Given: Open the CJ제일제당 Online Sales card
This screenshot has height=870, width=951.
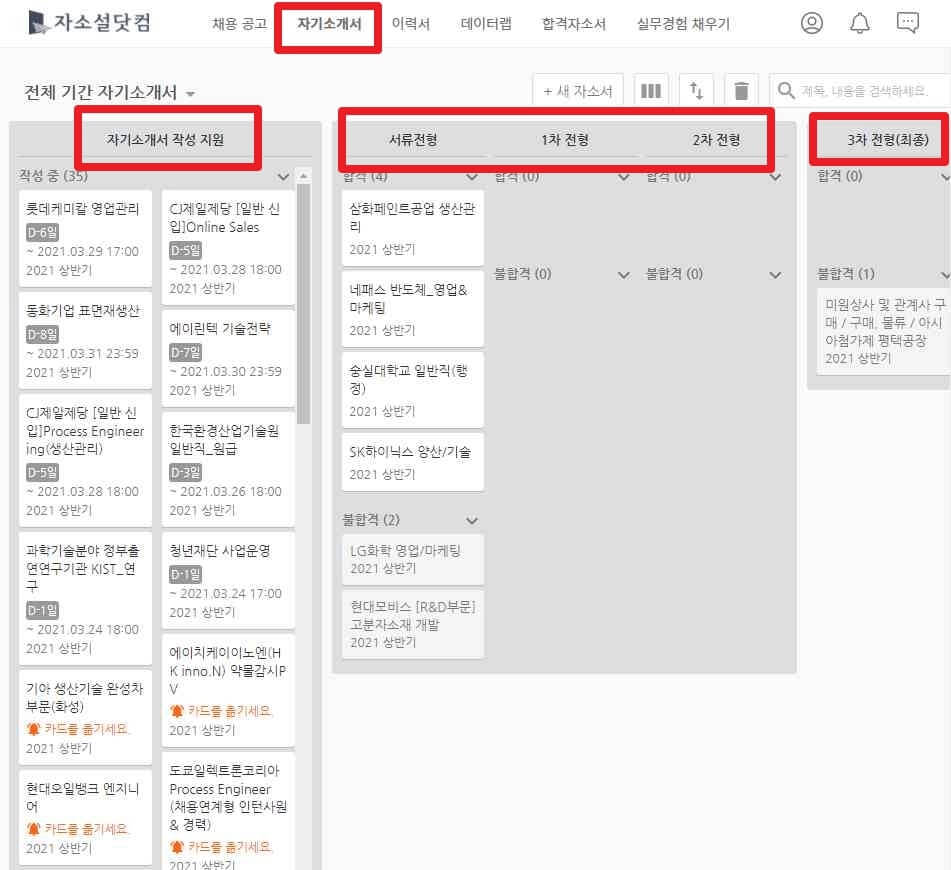Looking at the screenshot, I should (x=227, y=247).
